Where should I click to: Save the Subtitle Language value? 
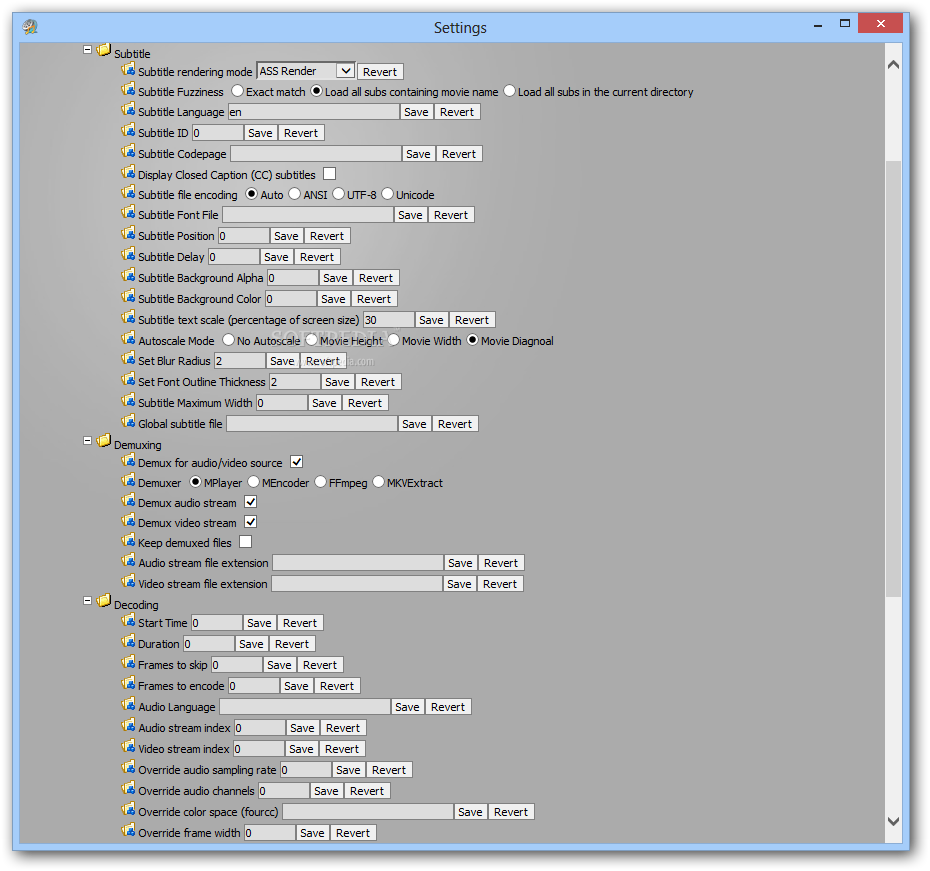pos(416,112)
